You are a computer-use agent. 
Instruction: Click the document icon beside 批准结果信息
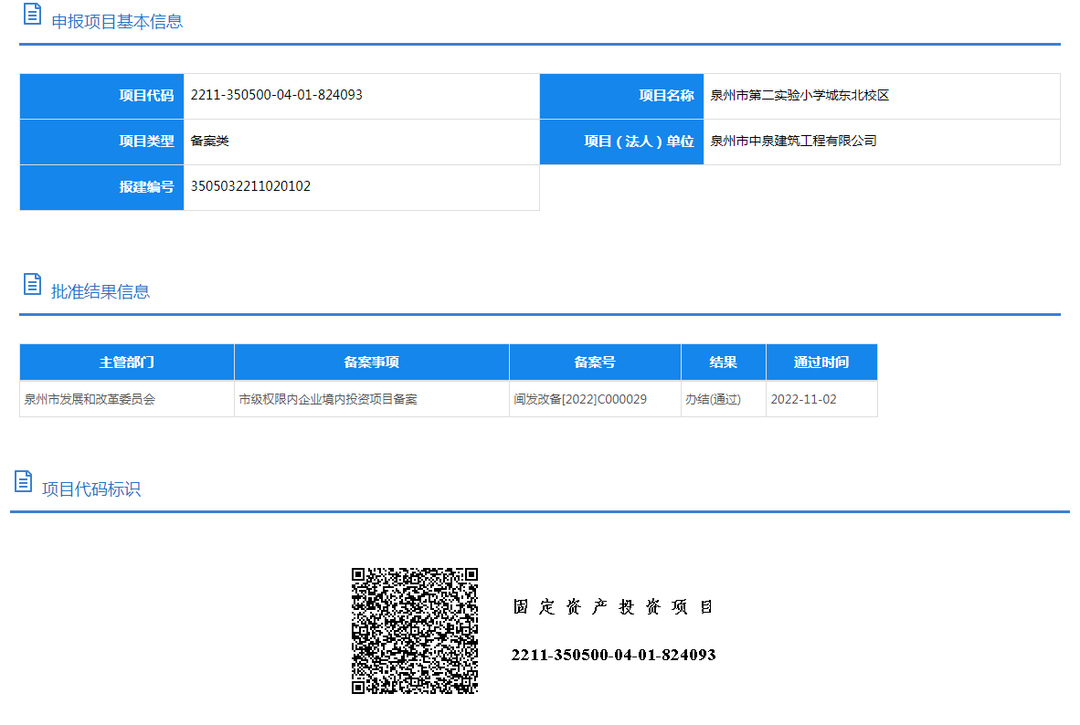point(32,284)
